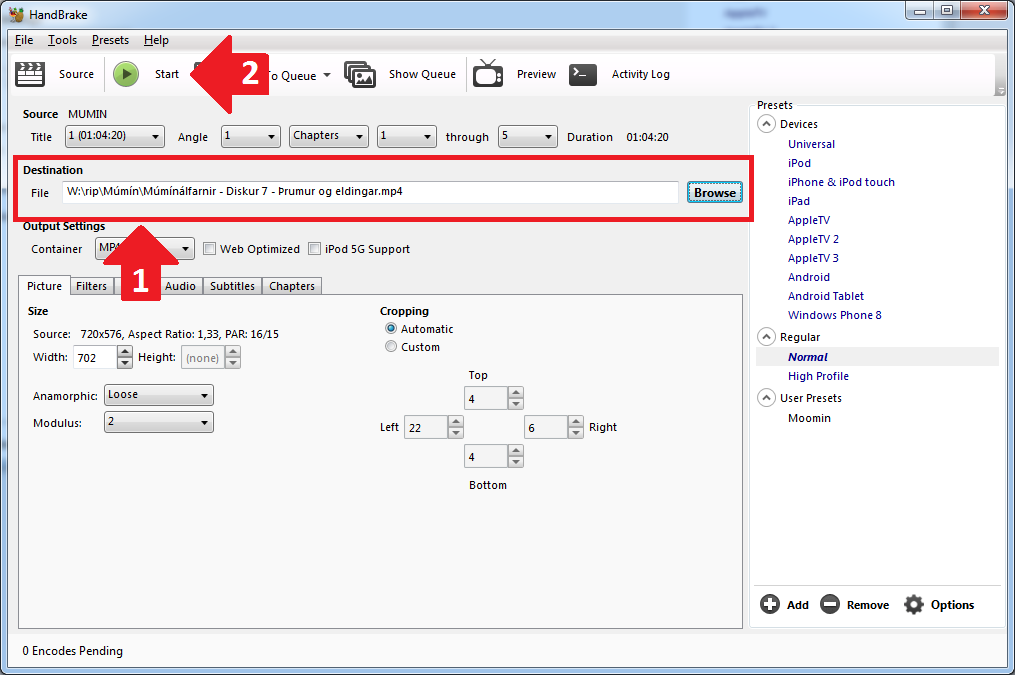Open the Show Queue pictures icon

pos(360,74)
